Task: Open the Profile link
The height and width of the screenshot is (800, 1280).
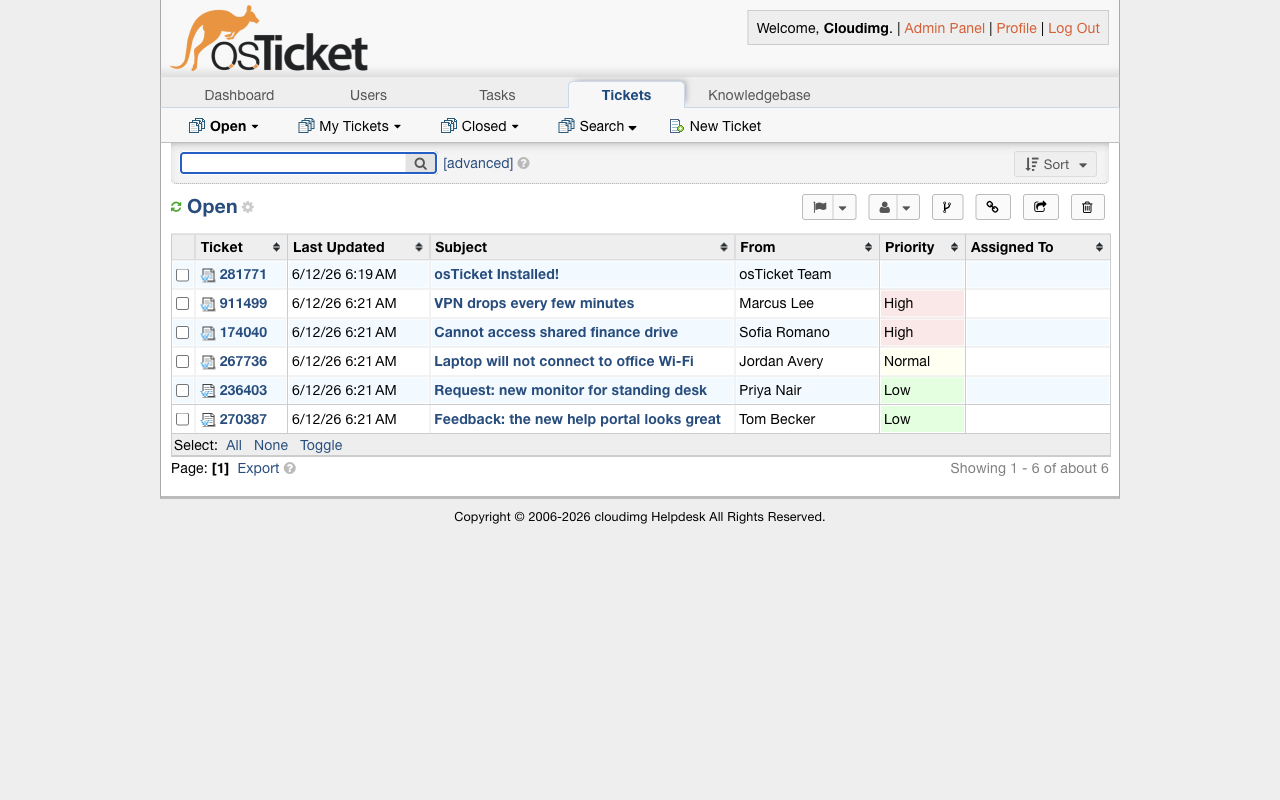Action: 1016,28
